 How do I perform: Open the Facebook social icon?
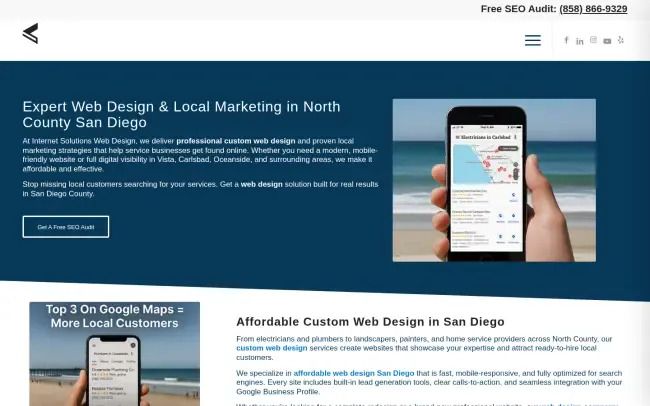click(x=566, y=40)
